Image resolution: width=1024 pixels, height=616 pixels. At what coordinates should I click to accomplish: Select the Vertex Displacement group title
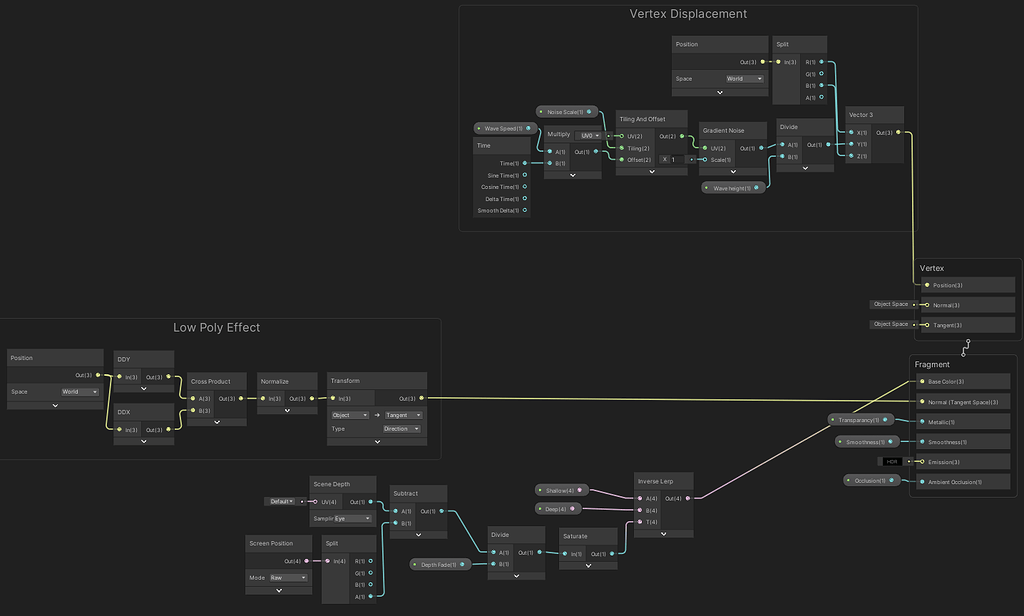click(x=687, y=13)
